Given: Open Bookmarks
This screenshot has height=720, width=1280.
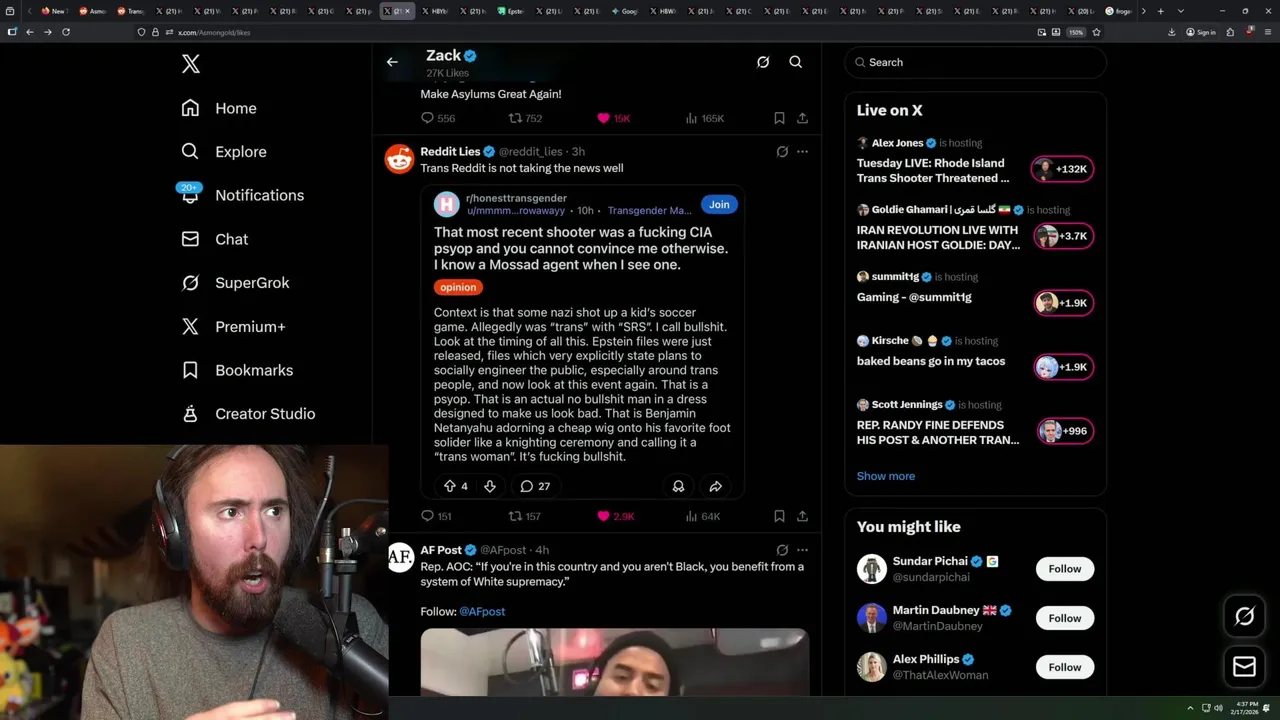Looking at the screenshot, I should (237, 370).
